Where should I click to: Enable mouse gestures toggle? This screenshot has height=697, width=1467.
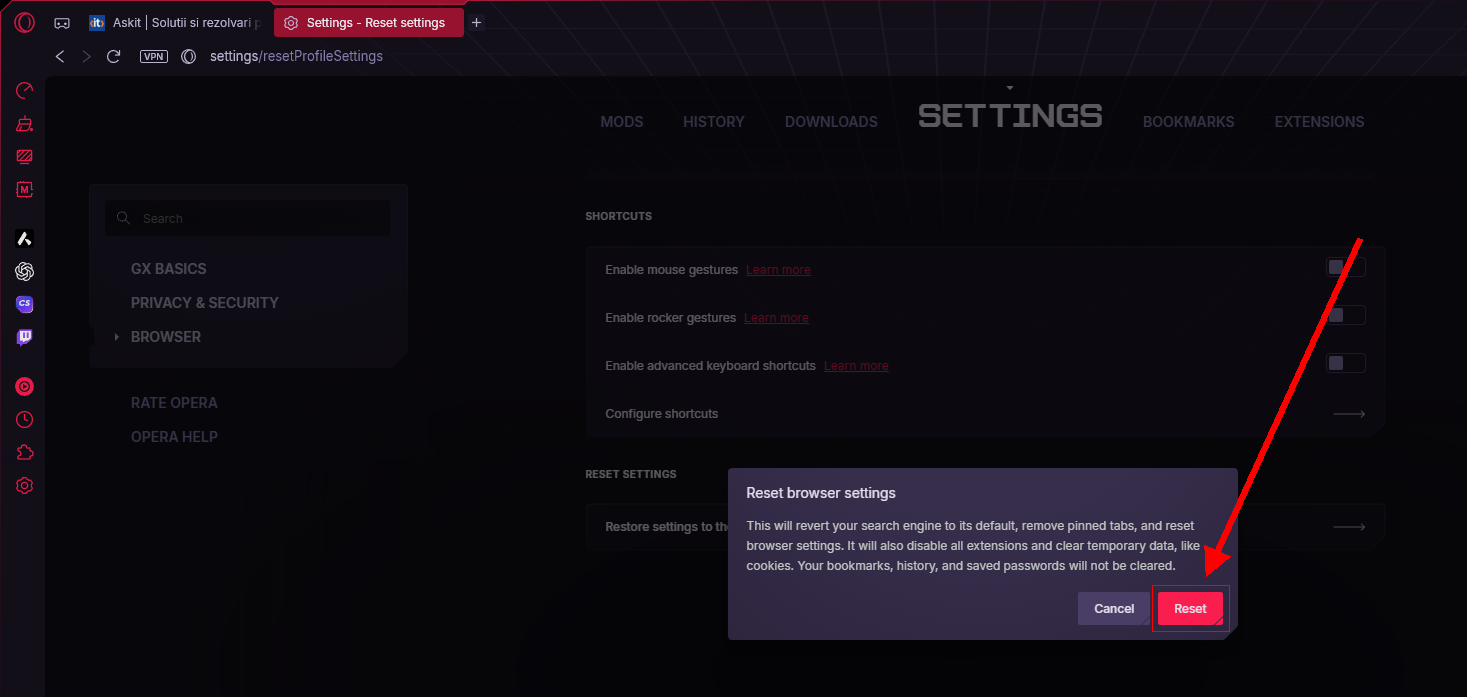point(1344,267)
